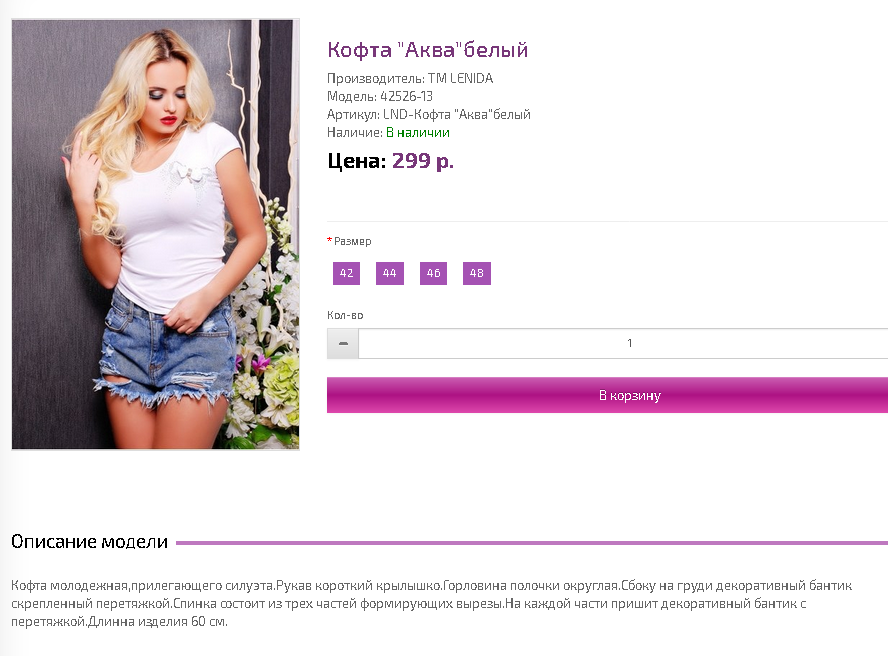The height and width of the screenshot is (656, 888).
Task: Pick size 48 option
Action: click(x=477, y=273)
